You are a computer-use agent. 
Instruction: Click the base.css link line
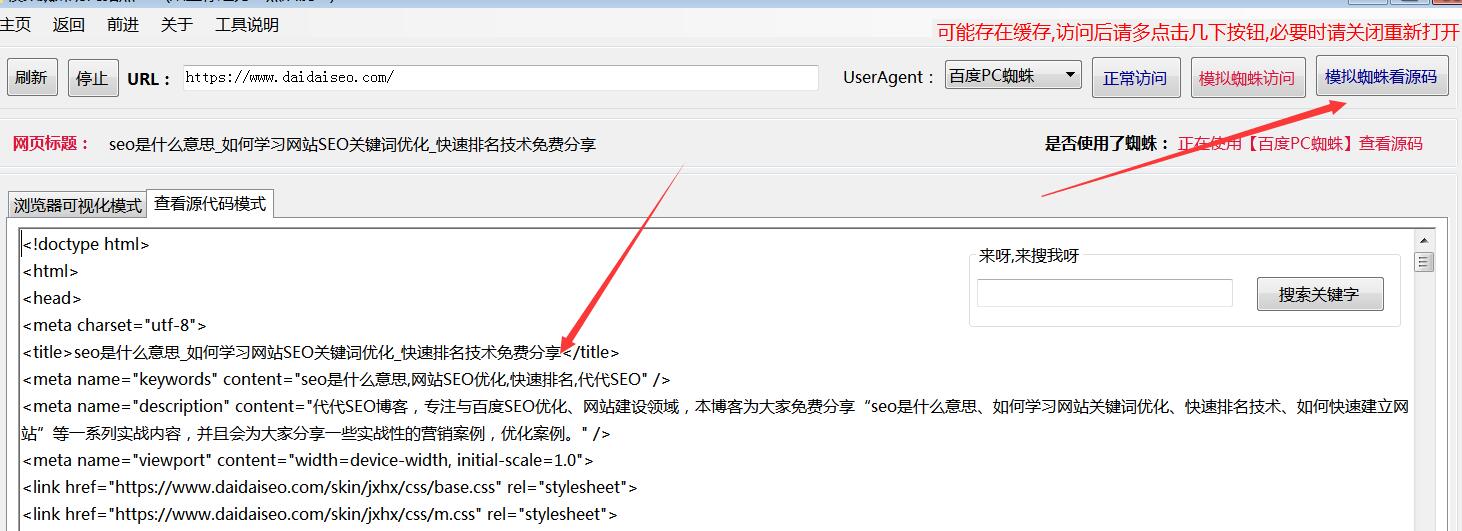click(x=330, y=487)
